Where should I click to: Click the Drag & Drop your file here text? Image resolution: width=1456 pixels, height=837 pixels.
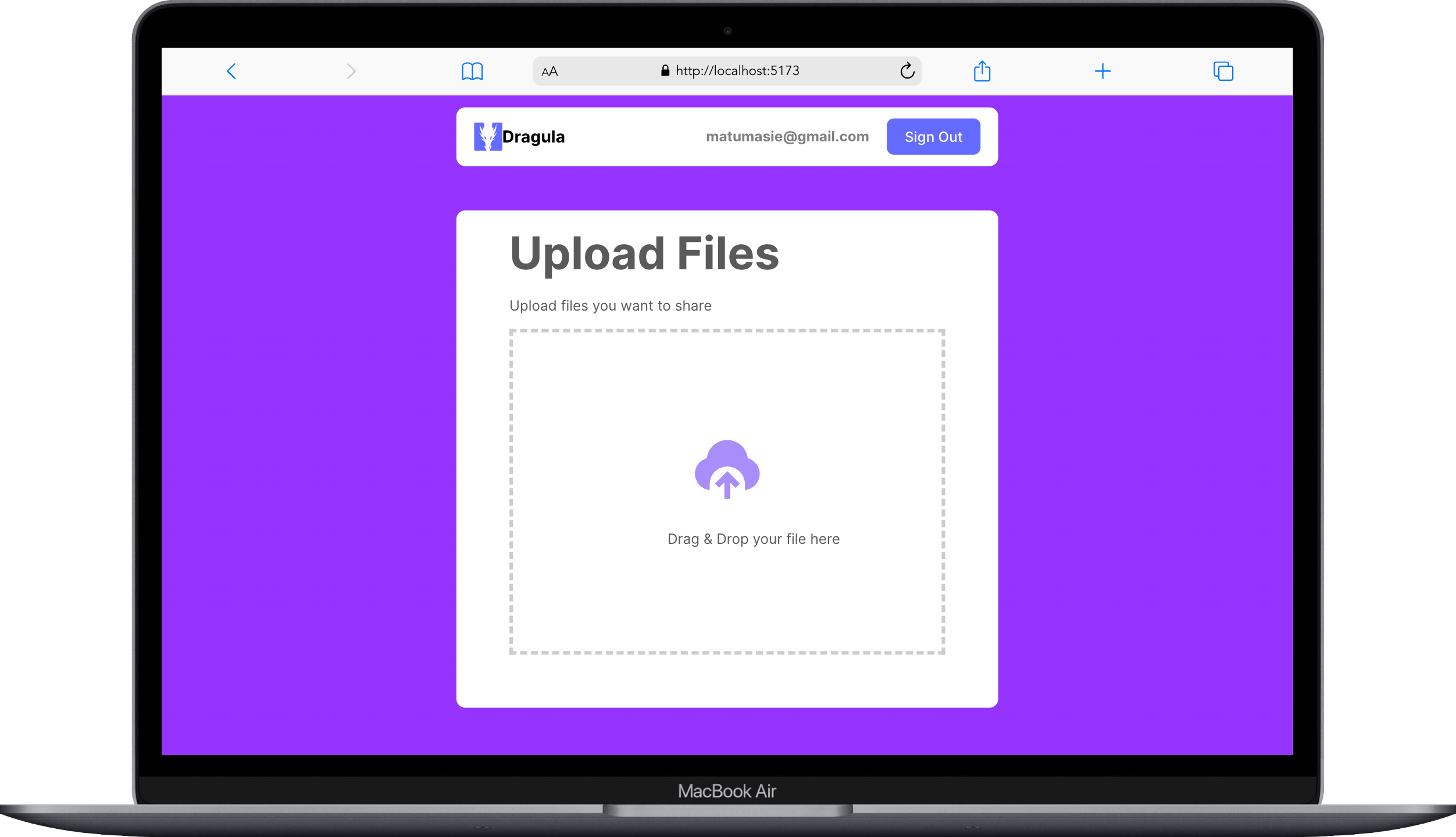[754, 539]
